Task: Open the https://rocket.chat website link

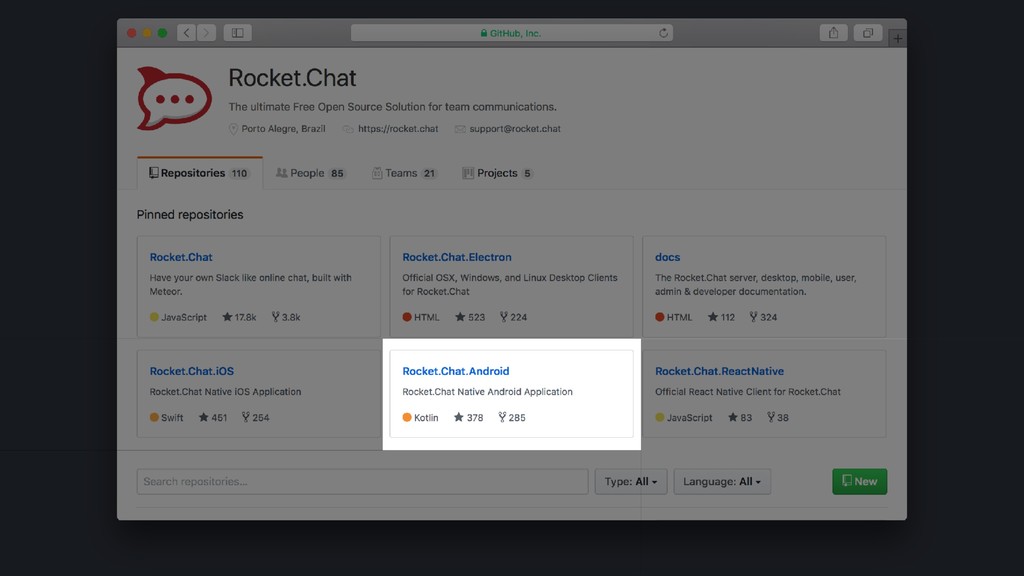Action: (398, 129)
